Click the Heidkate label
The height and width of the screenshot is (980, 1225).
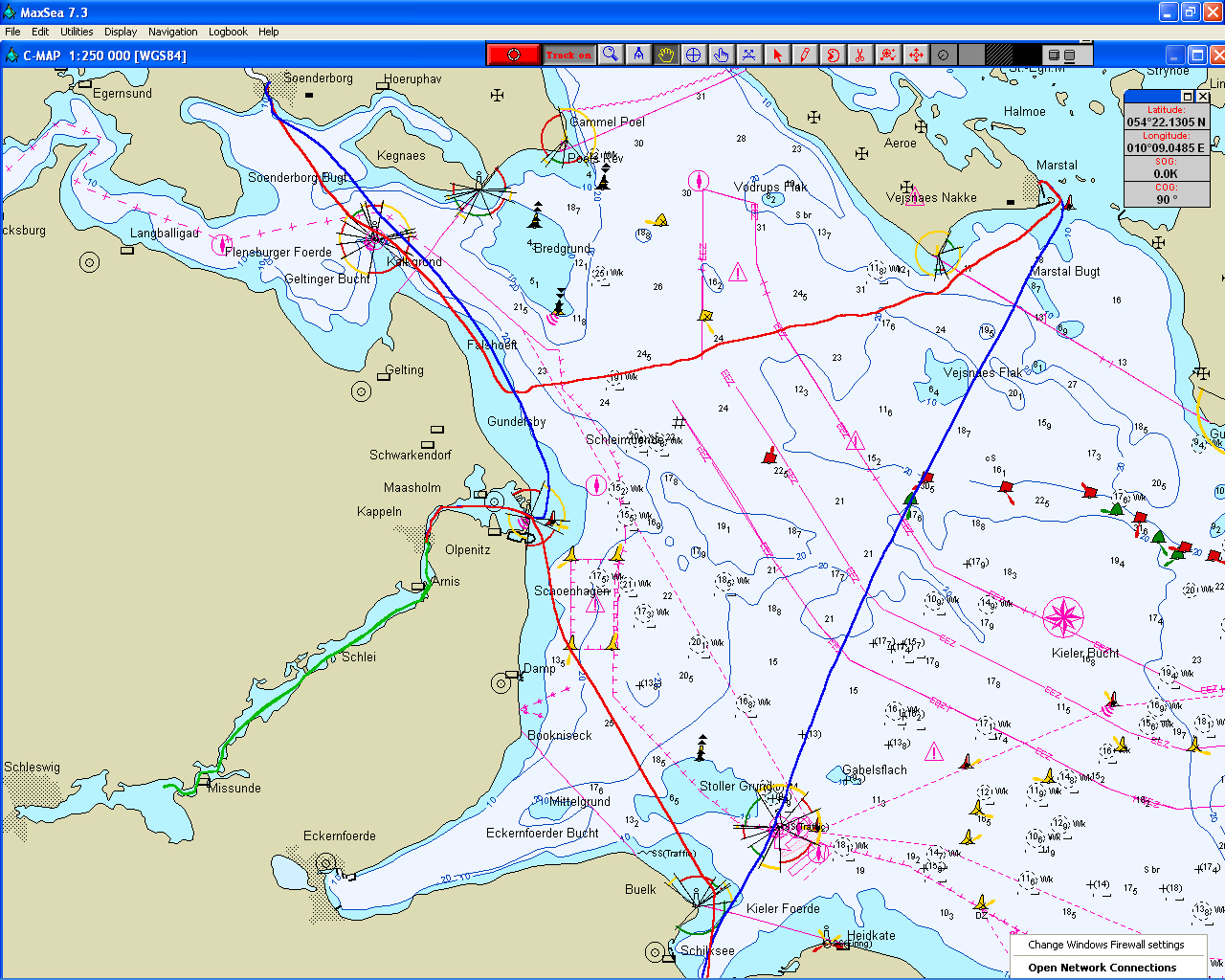pyautogui.click(x=871, y=935)
